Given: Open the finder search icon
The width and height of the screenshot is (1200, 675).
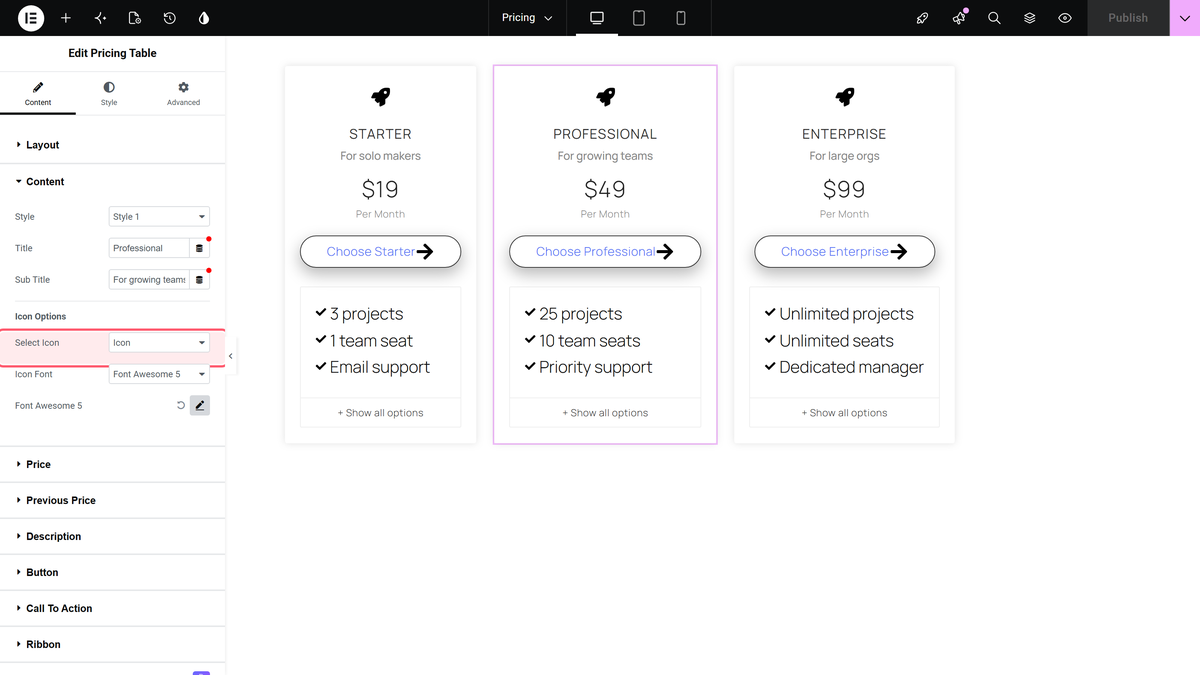Looking at the screenshot, I should (x=994, y=18).
